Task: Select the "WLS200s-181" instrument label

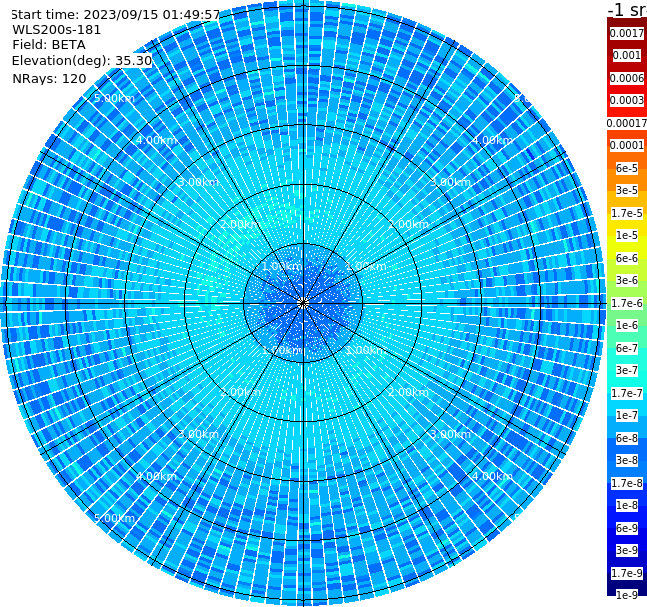Action: coord(57,30)
